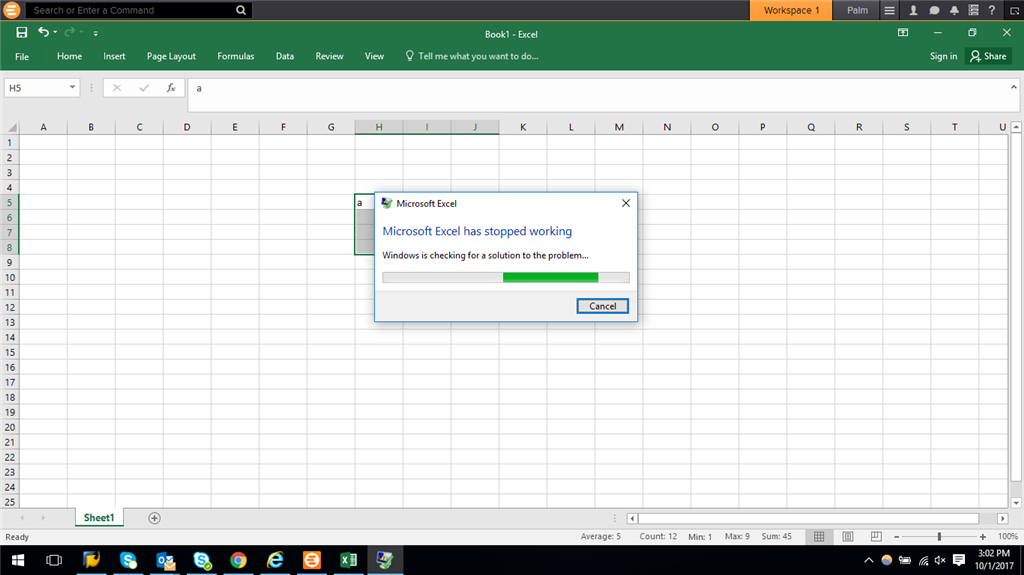
Task: Close the Microsoft Excel error dialog
Action: [626, 203]
